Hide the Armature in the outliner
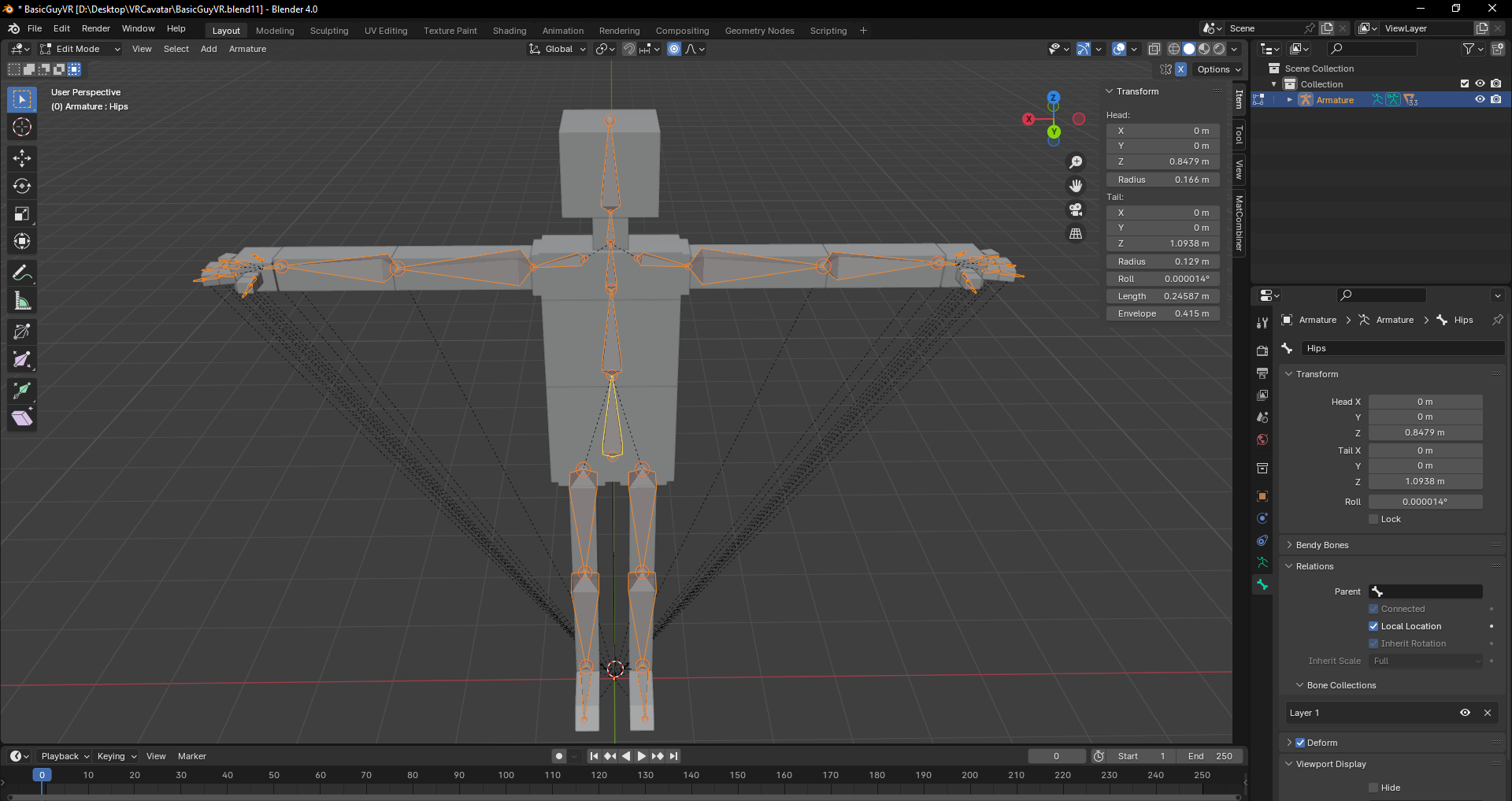This screenshot has height=801, width=1512. tap(1480, 99)
